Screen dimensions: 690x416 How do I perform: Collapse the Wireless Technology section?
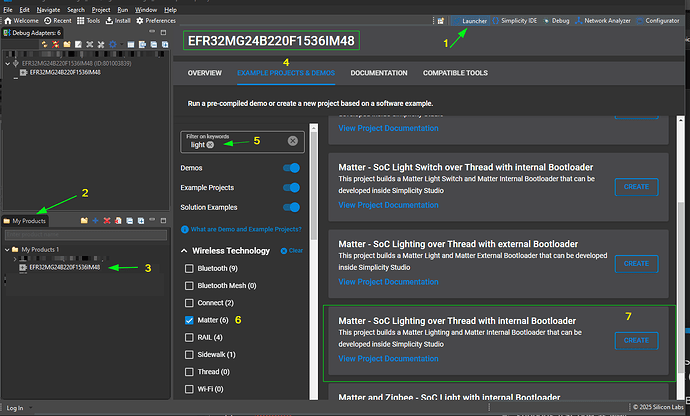[x=184, y=251]
